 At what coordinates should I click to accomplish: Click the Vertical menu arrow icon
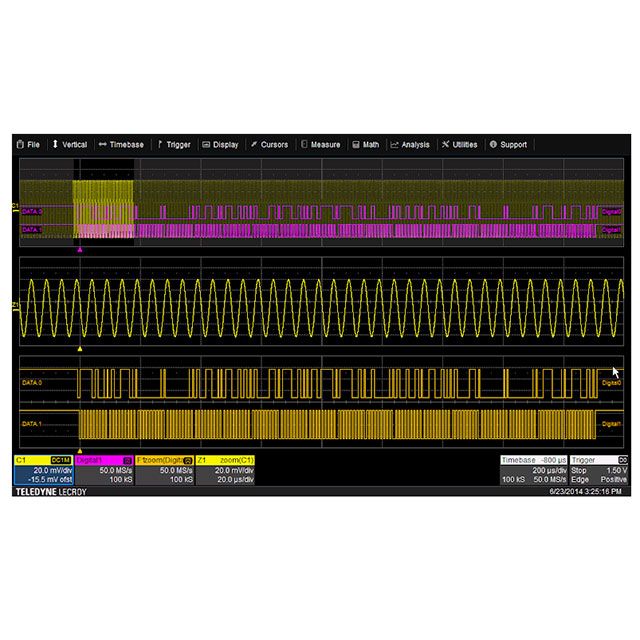(56, 144)
